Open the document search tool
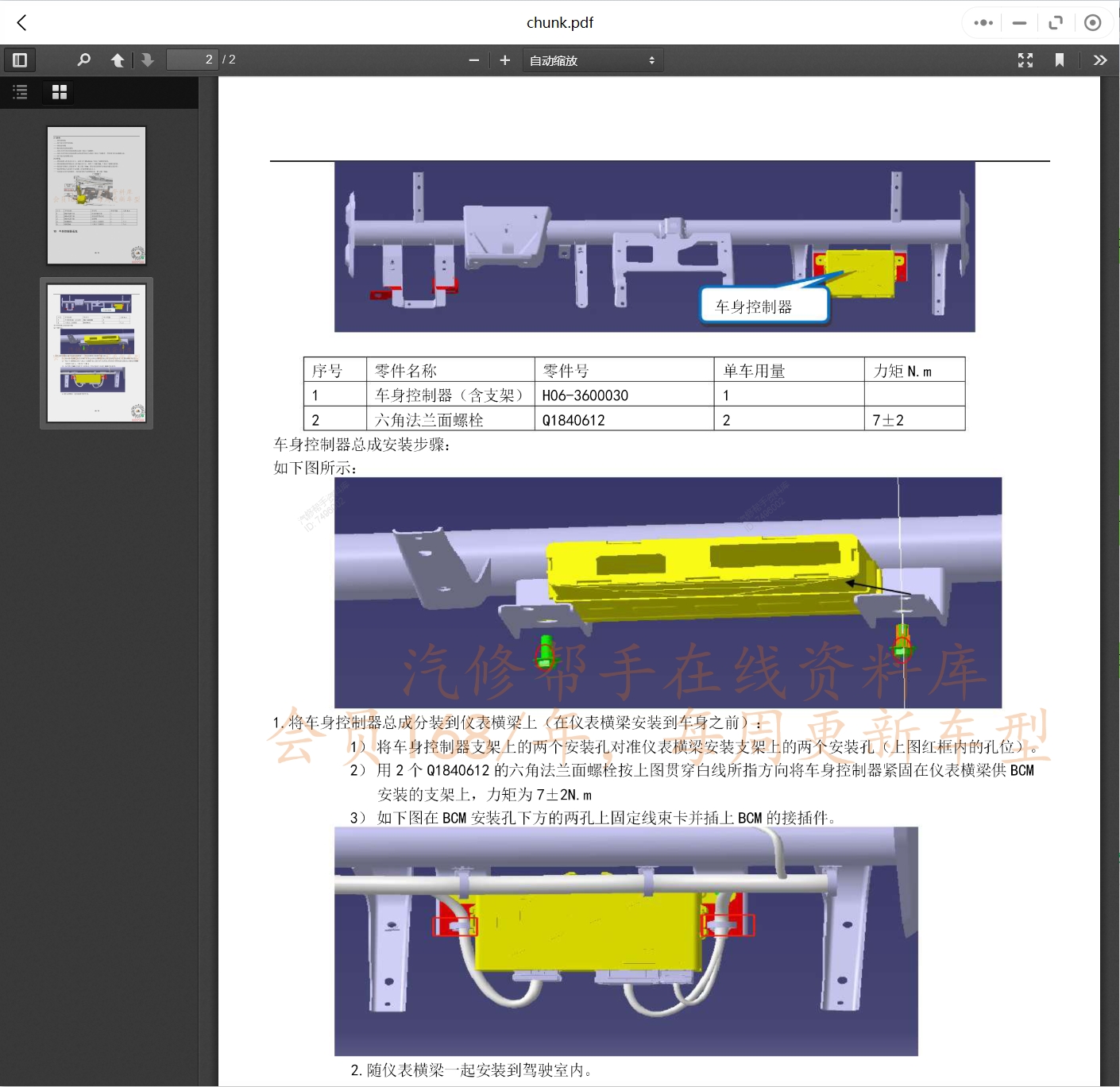Viewport: 1120px width, 1087px height. [x=83, y=60]
